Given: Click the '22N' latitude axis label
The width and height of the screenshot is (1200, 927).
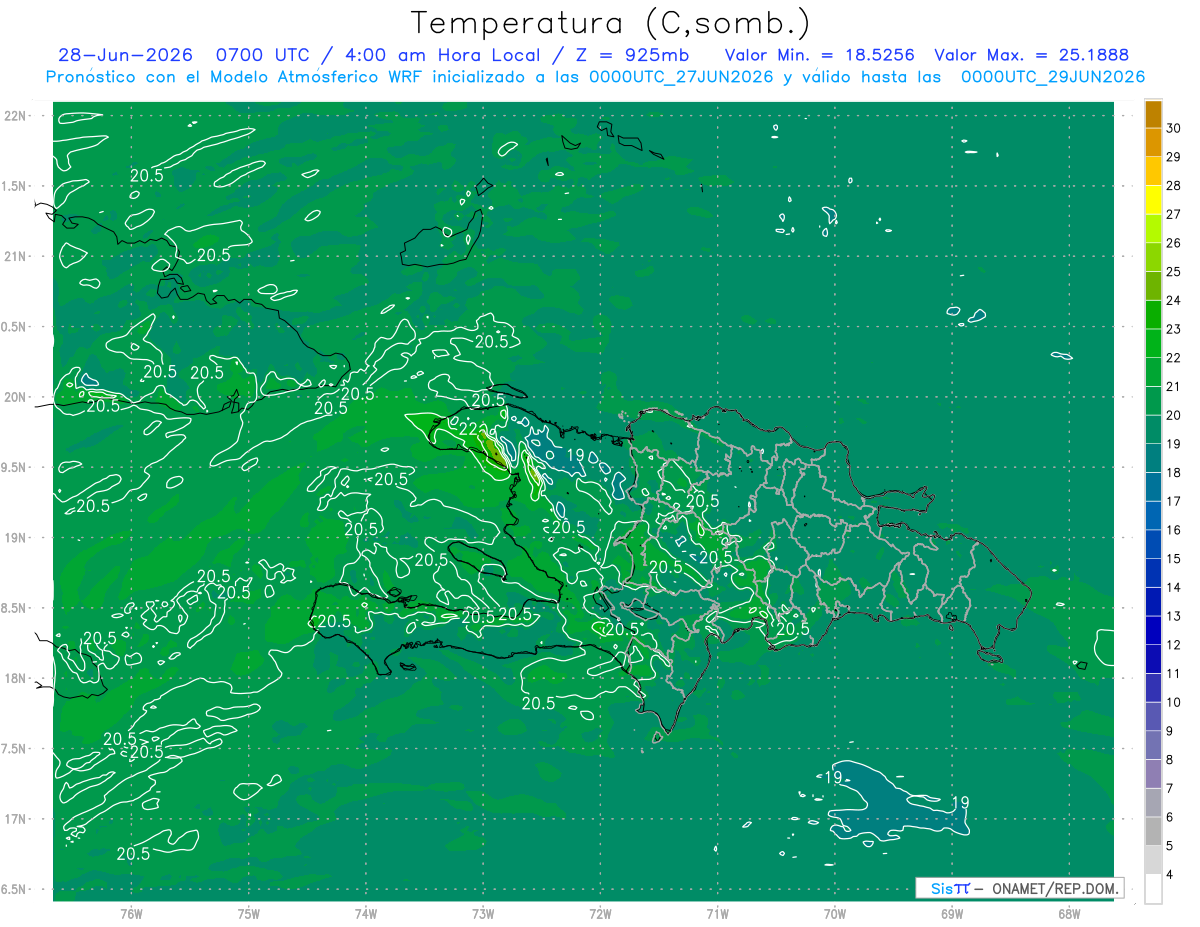Looking at the screenshot, I should (16, 116).
